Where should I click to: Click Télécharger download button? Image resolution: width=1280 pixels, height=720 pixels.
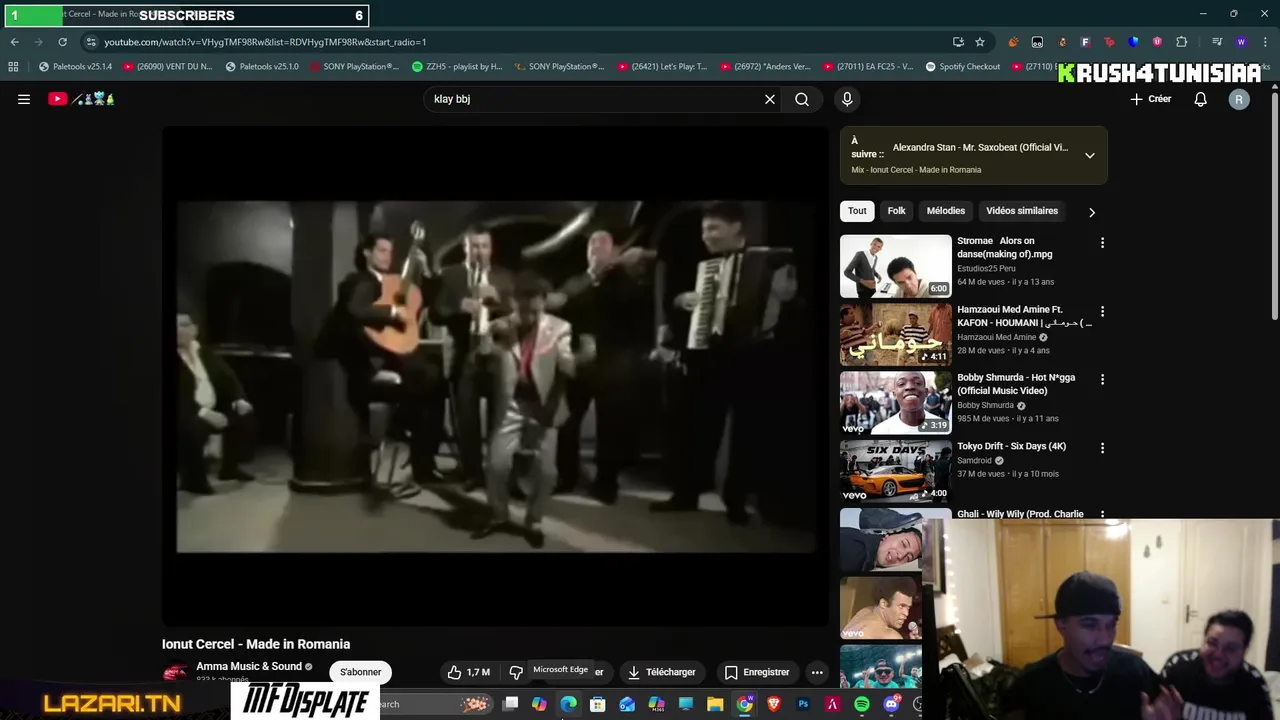[x=661, y=672]
